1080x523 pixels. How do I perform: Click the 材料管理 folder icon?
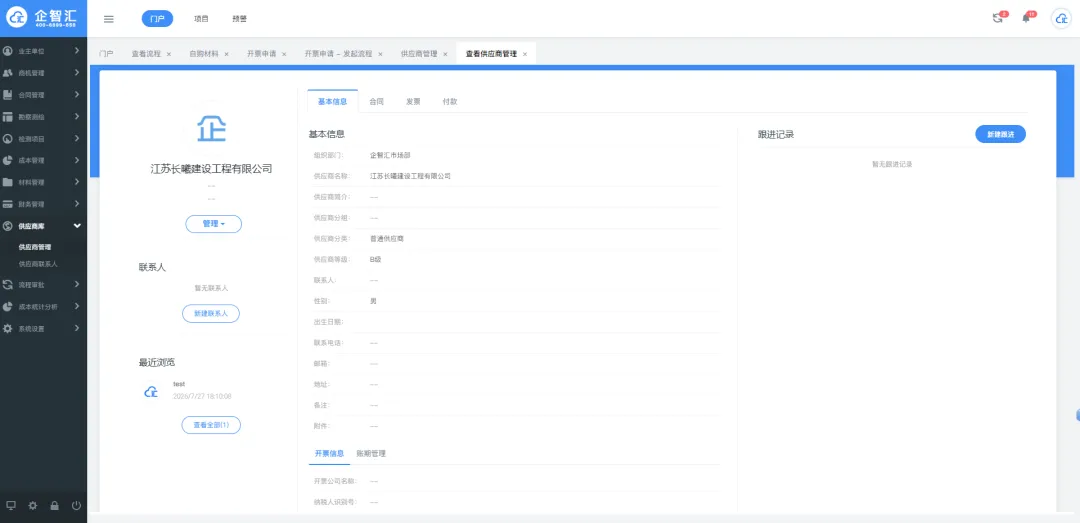8,183
